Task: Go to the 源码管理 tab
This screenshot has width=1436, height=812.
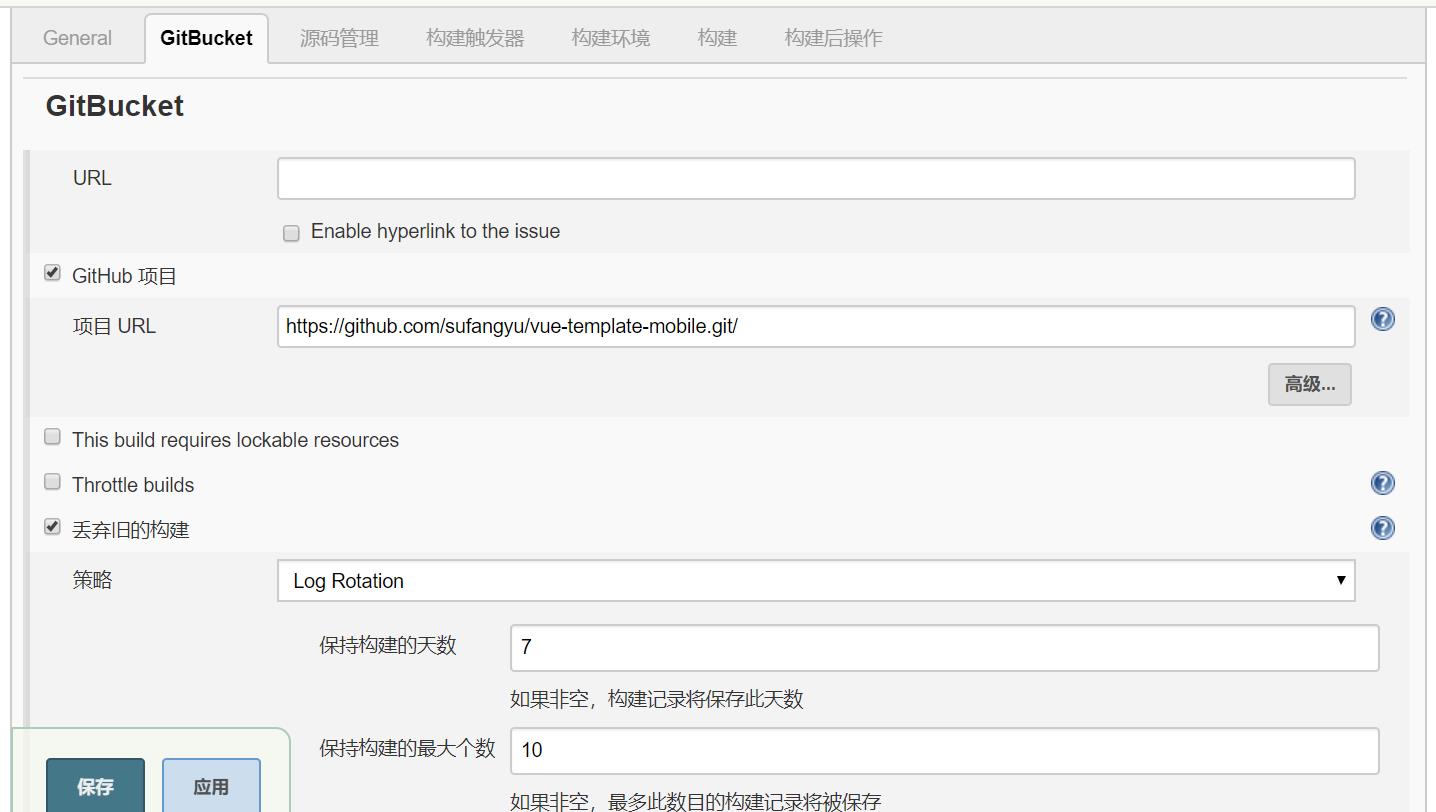Action: tap(339, 38)
